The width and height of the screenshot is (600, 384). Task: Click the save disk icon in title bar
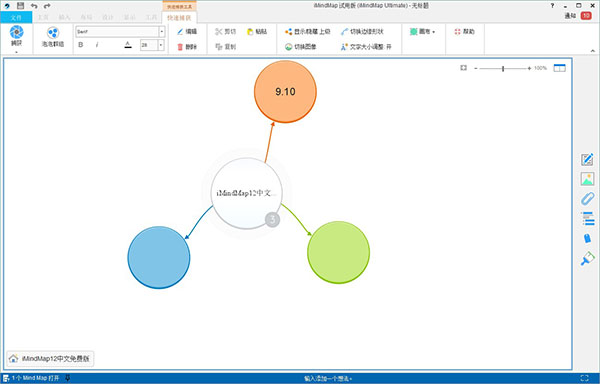pos(21,5)
